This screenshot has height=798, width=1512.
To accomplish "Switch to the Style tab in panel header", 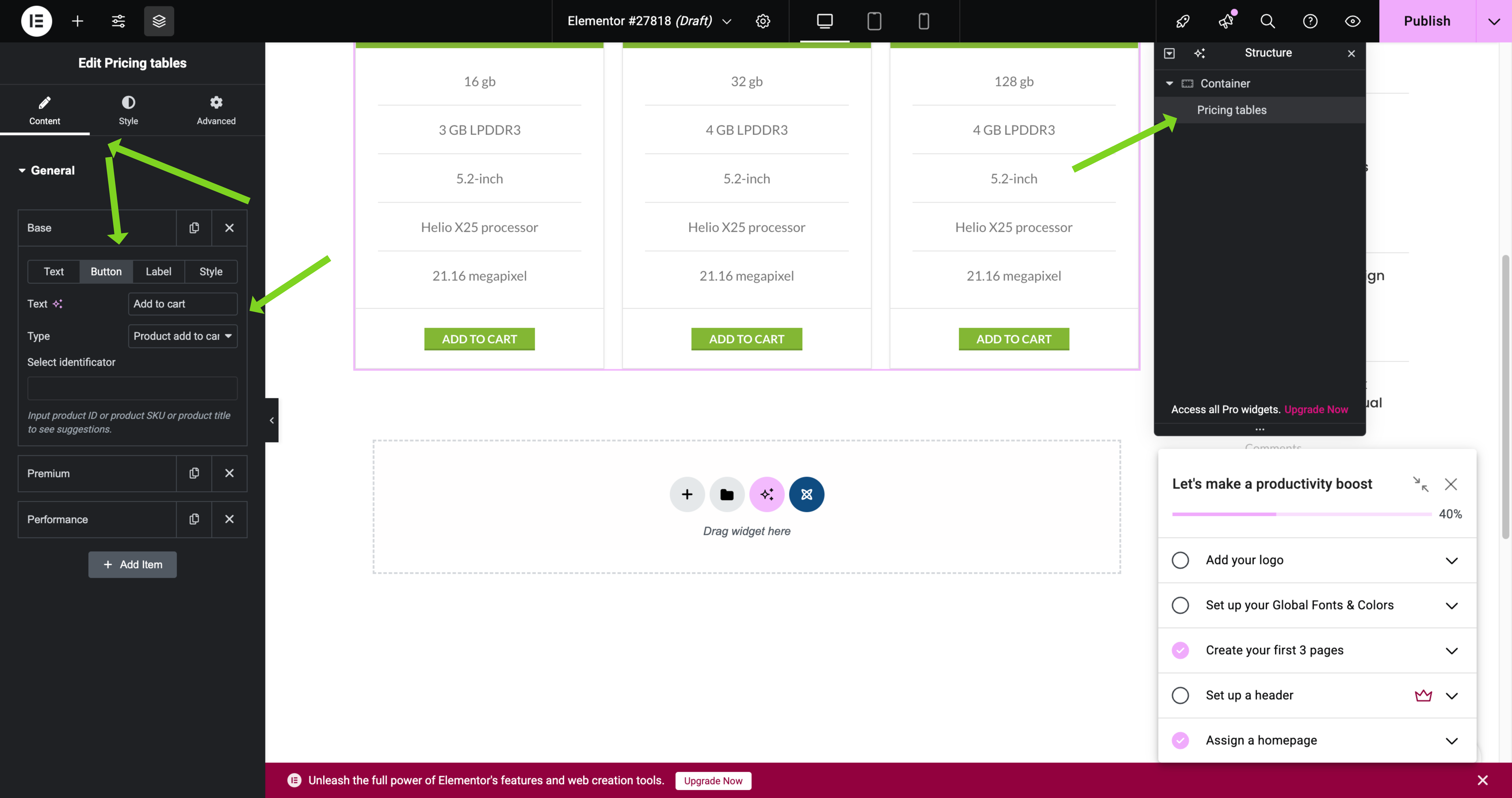I will pos(129,110).
